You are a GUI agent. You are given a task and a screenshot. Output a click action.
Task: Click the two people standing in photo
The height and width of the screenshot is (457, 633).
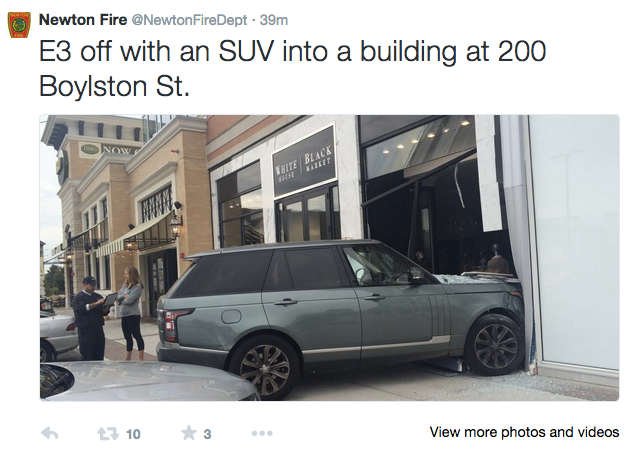pos(110,315)
